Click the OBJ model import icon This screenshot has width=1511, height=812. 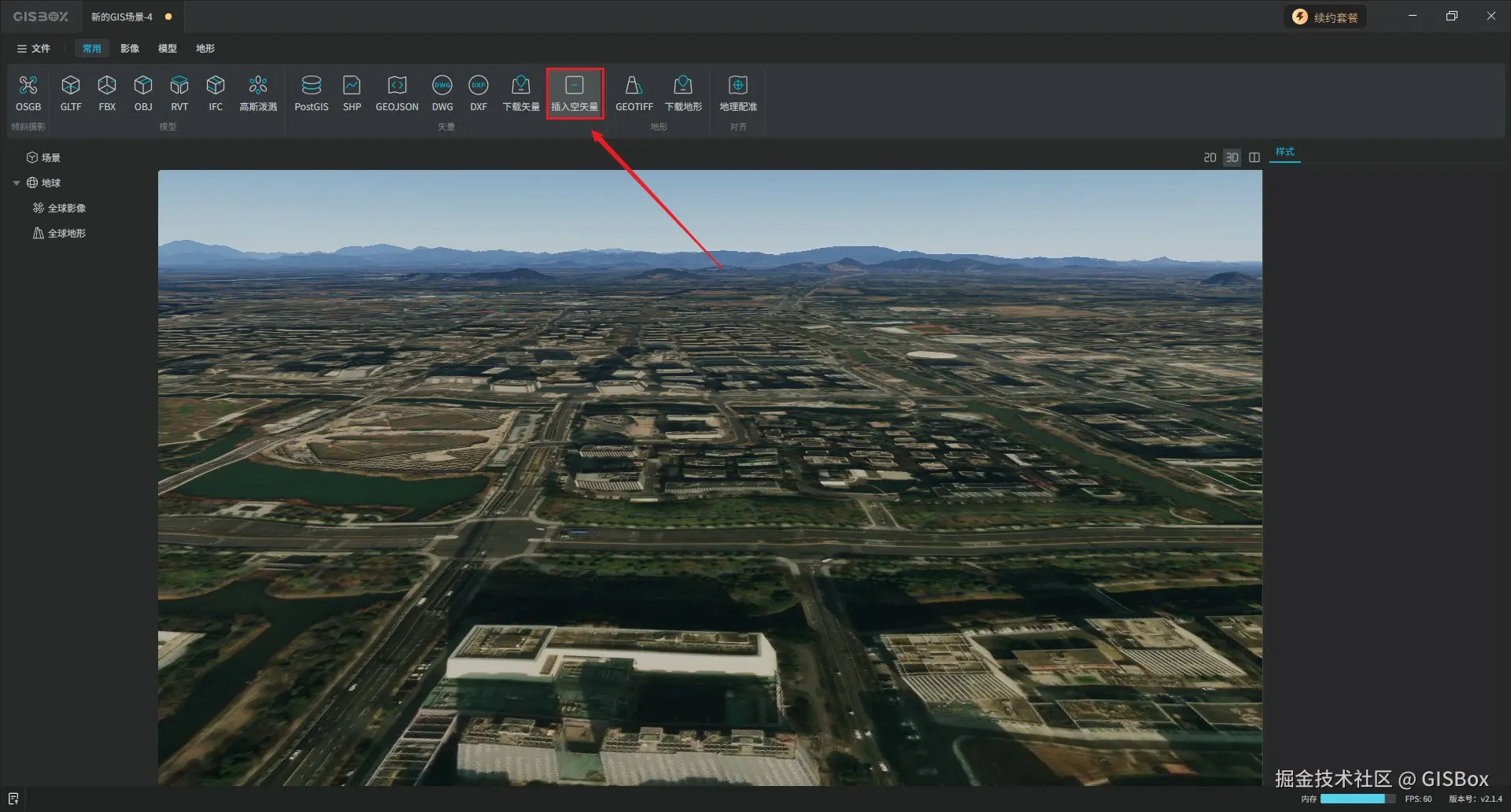click(x=143, y=94)
